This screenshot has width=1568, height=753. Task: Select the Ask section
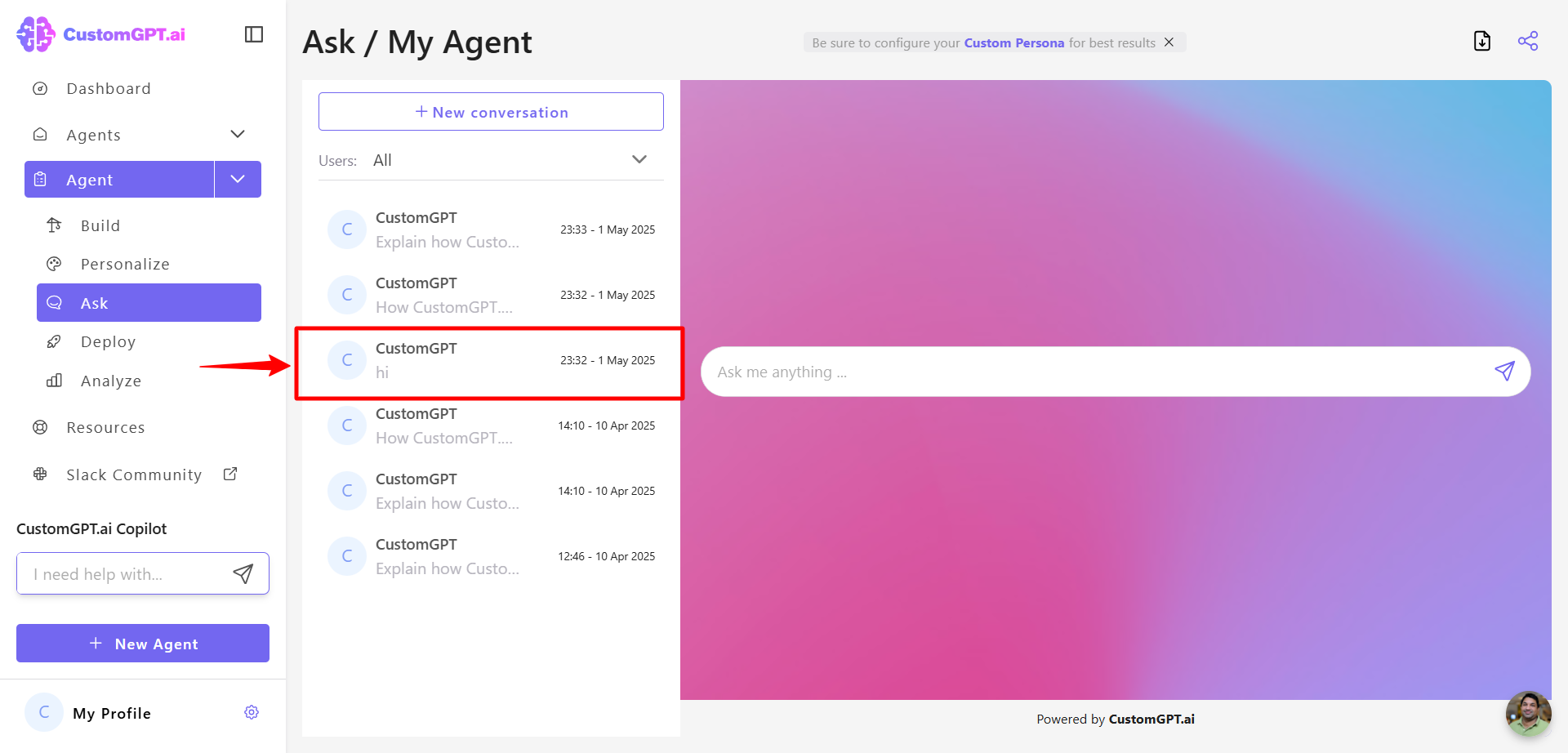(149, 303)
